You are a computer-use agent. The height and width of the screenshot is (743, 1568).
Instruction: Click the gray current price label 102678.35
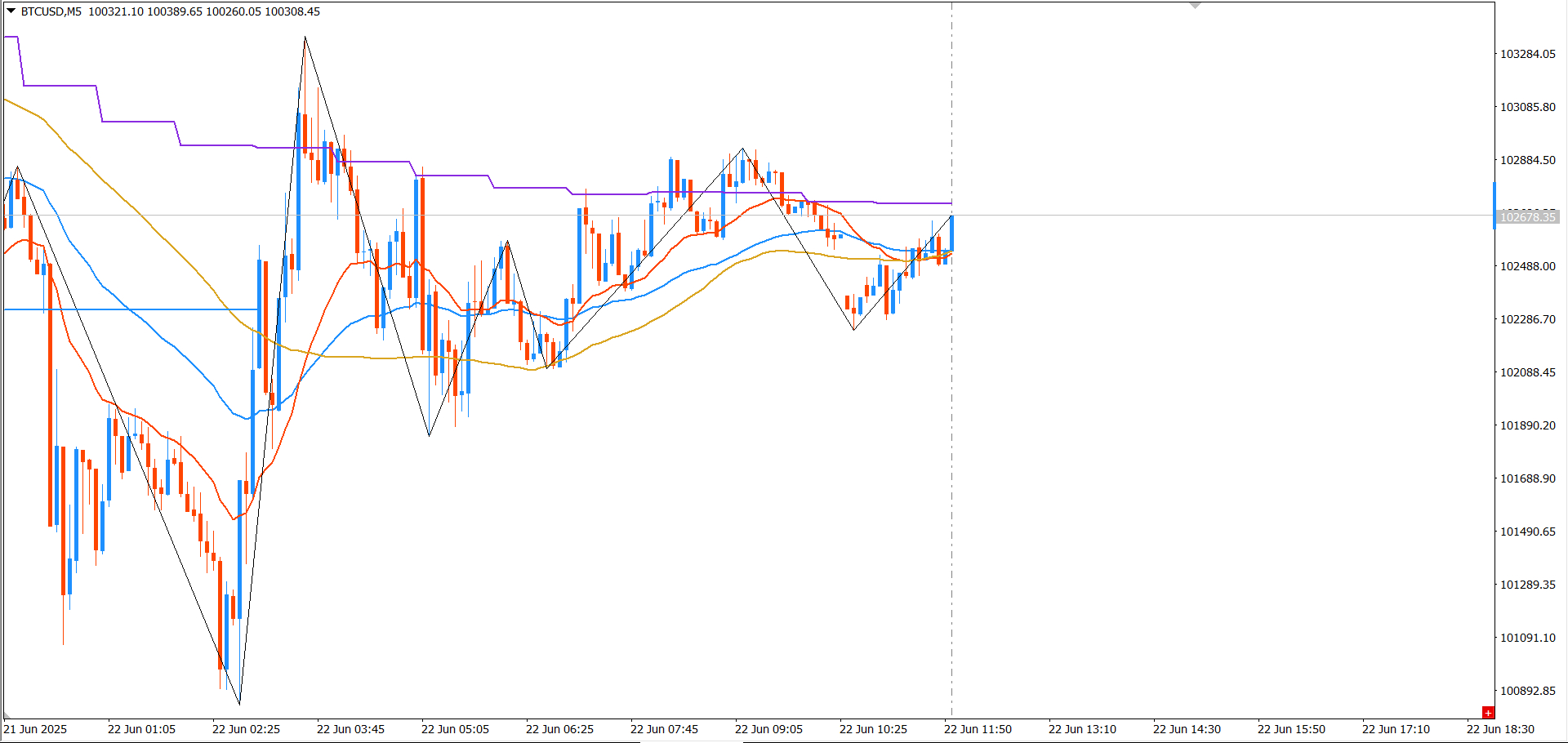[x=1528, y=216]
